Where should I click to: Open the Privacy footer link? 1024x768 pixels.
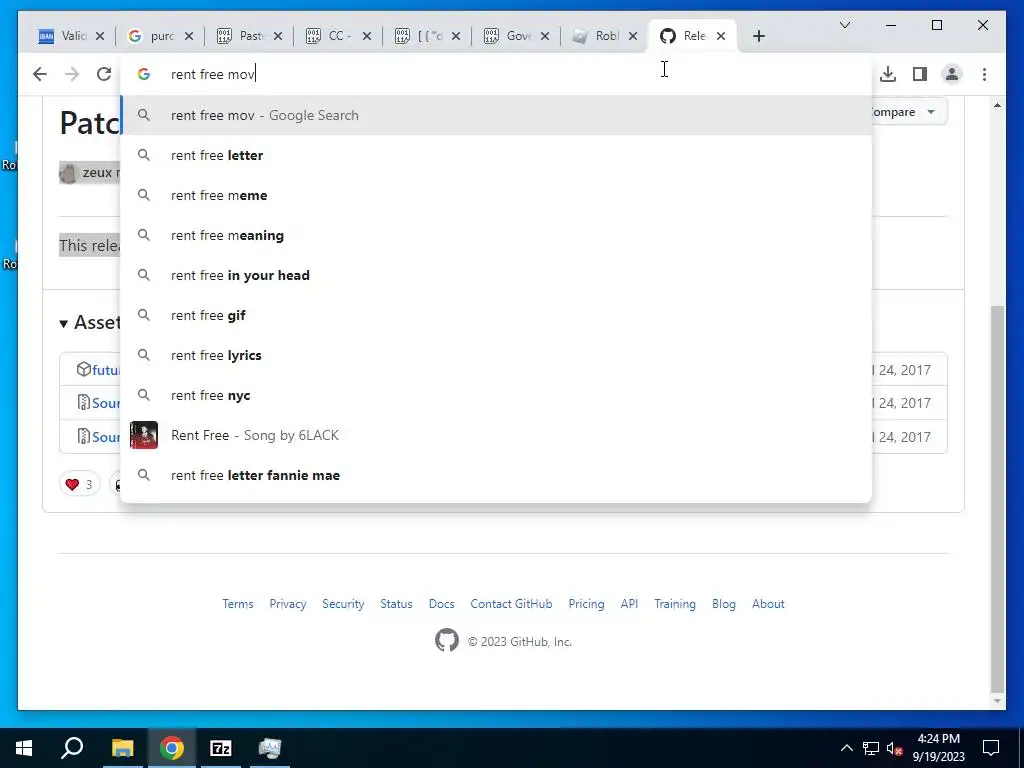tap(287, 604)
